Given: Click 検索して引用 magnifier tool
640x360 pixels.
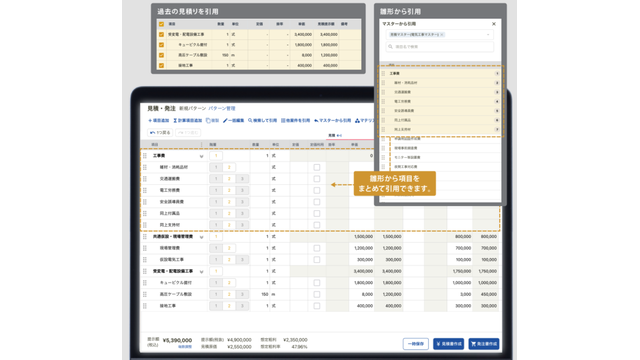Looking at the screenshot, I should point(262,121).
